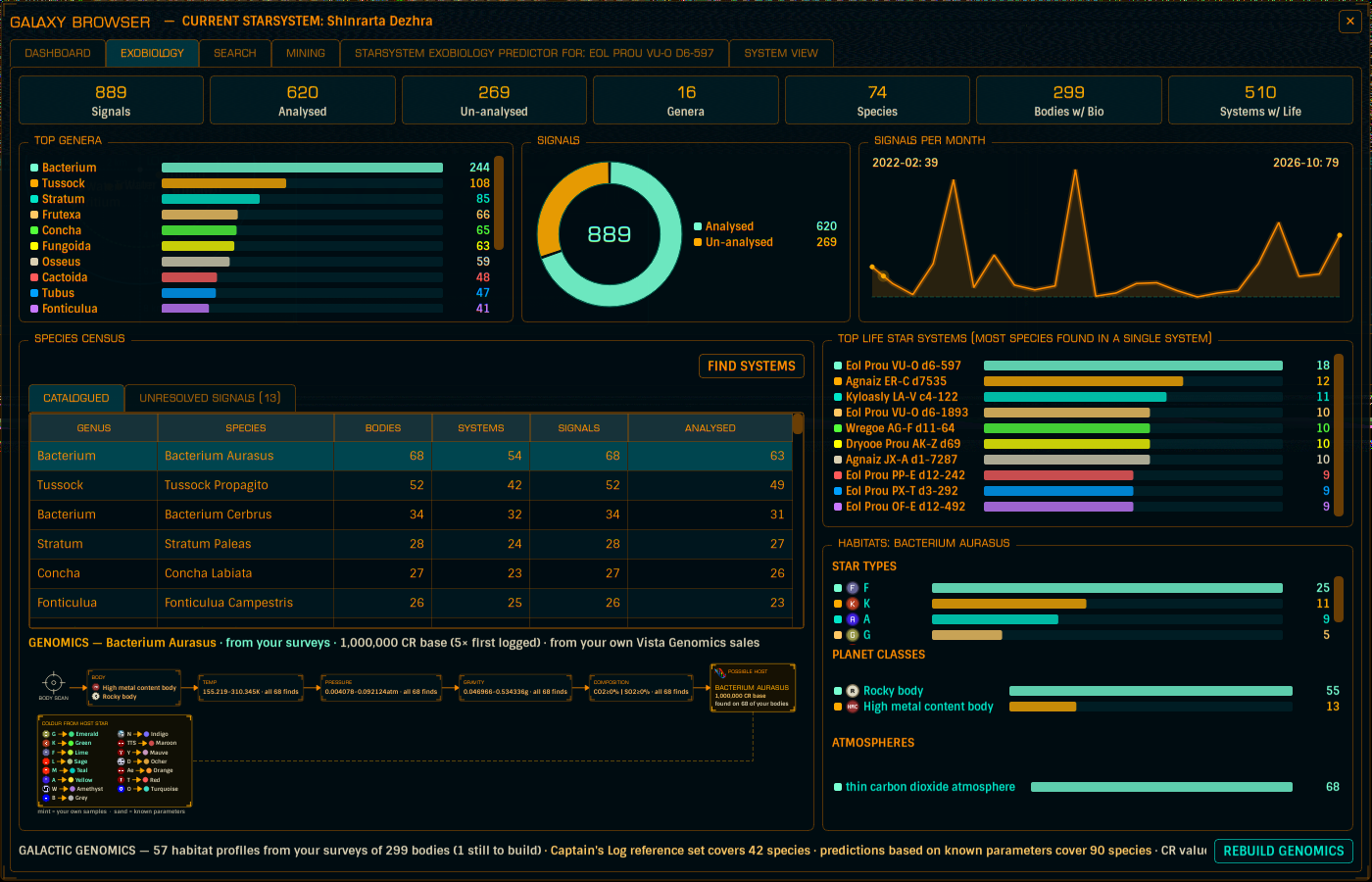Click the Un-analysed legend colour square

point(698,242)
